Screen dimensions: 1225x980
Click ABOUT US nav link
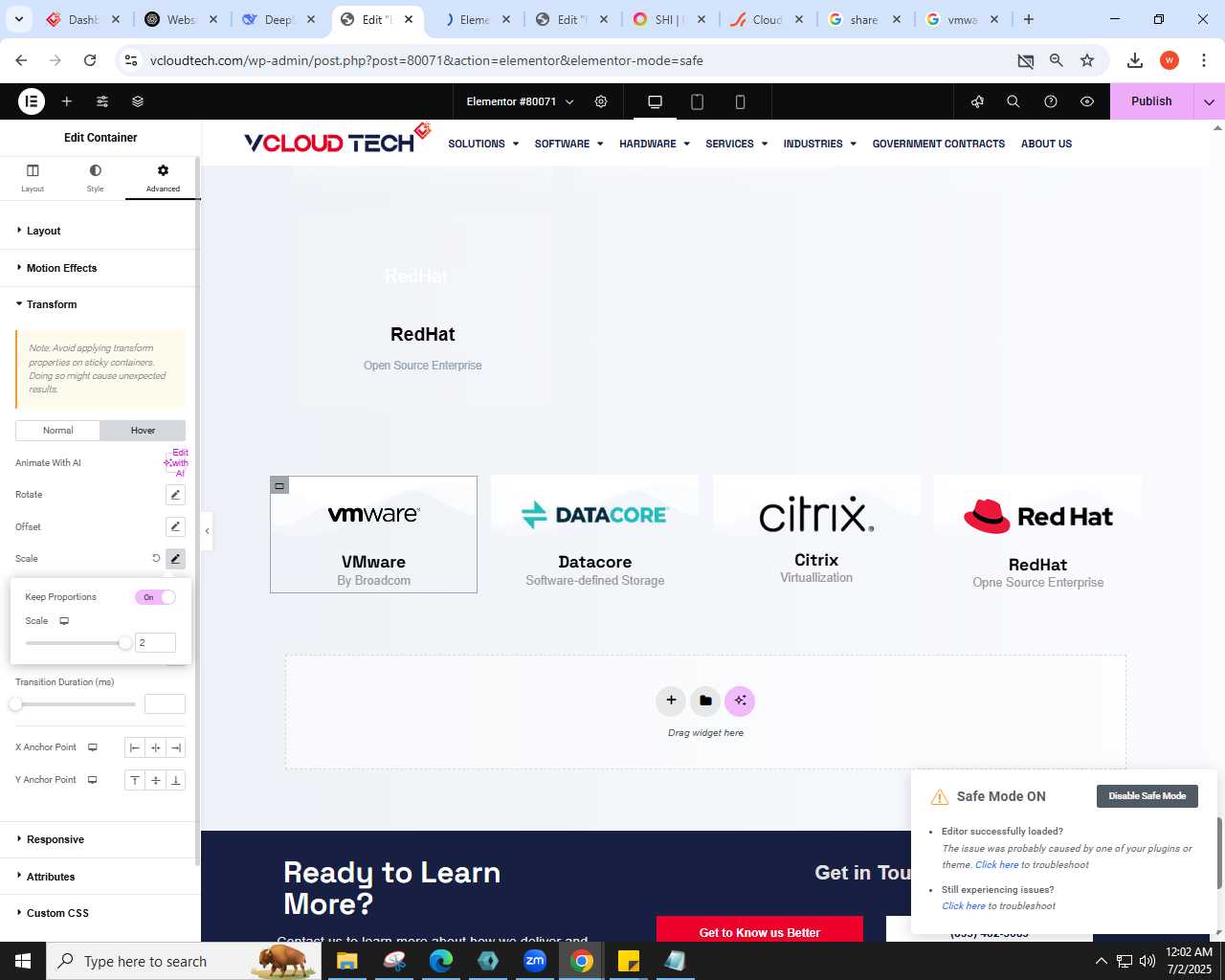click(1046, 144)
